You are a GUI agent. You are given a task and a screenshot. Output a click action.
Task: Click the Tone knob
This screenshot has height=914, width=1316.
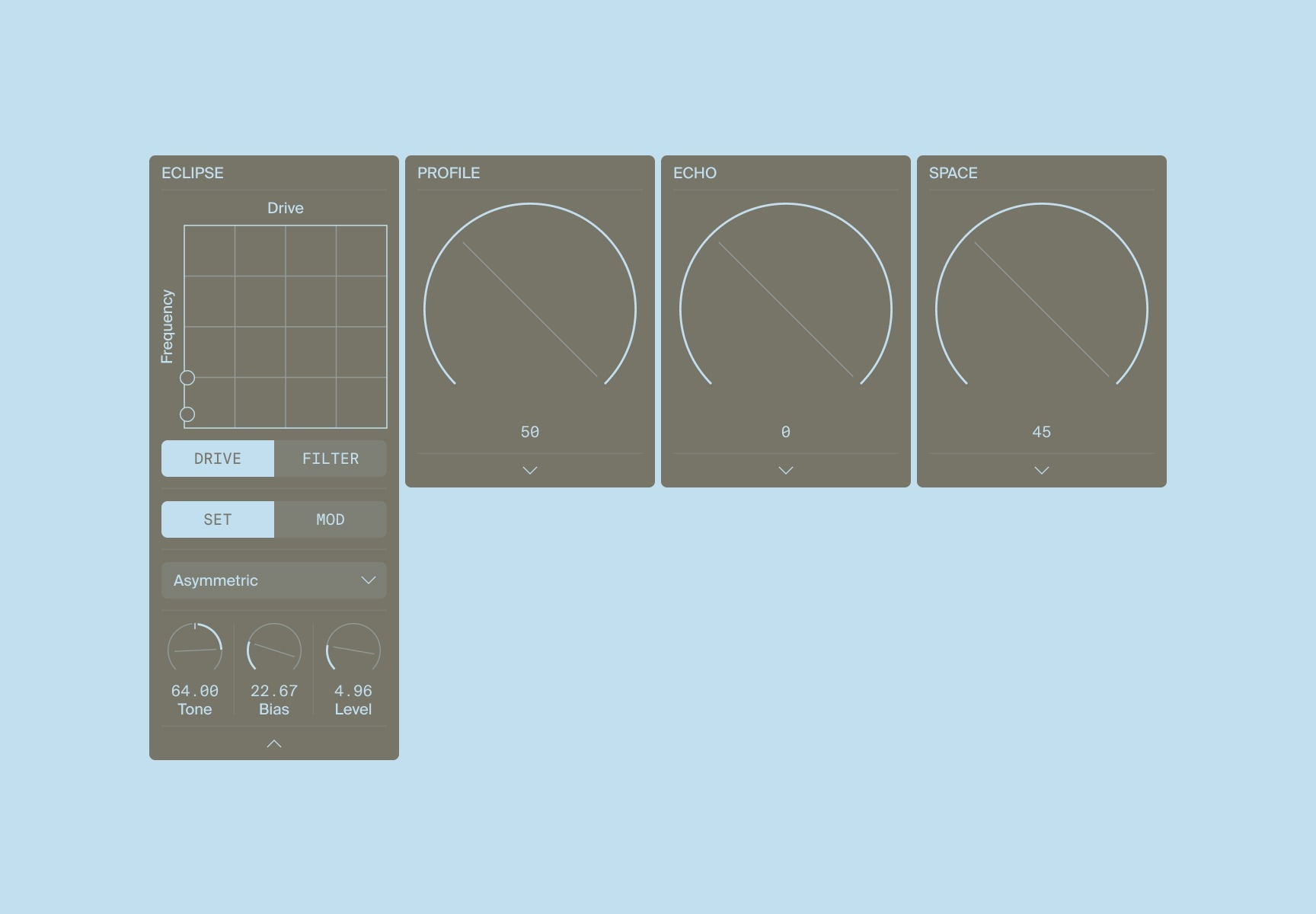pos(195,650)
